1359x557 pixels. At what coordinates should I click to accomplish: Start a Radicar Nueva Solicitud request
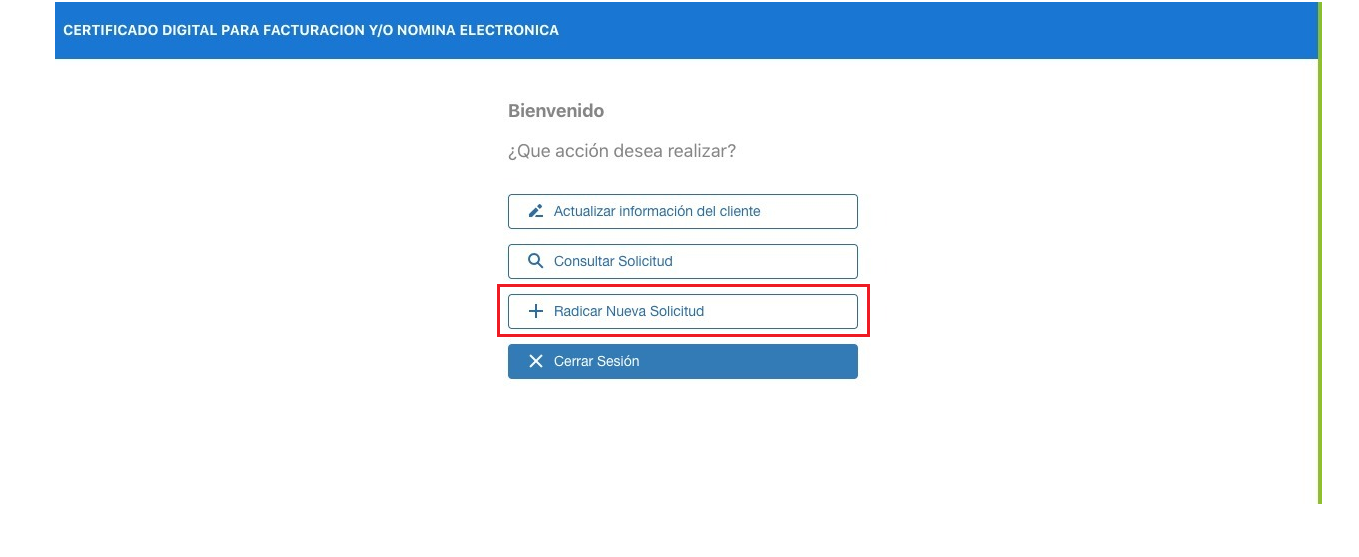(683, 311)
